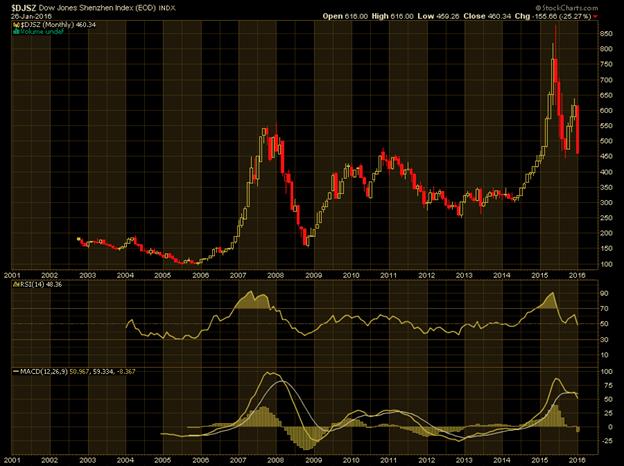This screenshot has height=466, width=624.
Task: Click 2003 below the price panel
Action: click(87, 275)
